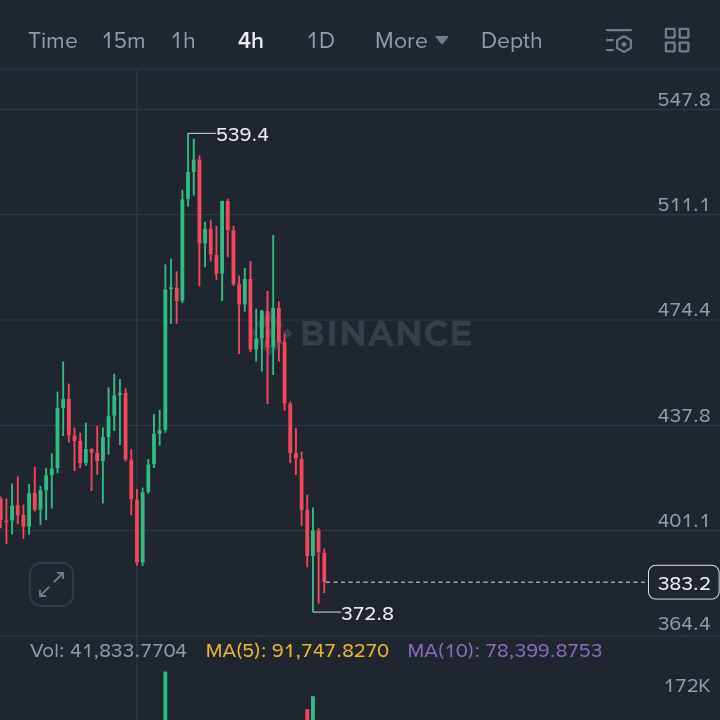Click the 437.8 price axis label

click(x=684, y=416)
